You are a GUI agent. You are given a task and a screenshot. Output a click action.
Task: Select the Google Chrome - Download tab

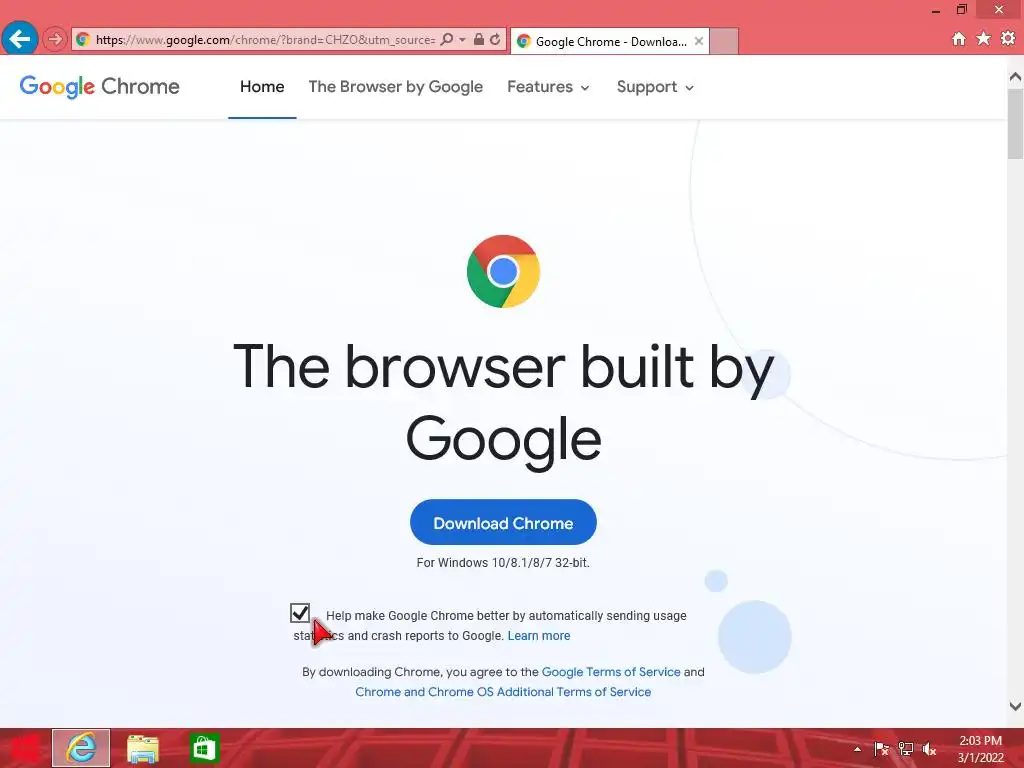(x=609, y=41)
